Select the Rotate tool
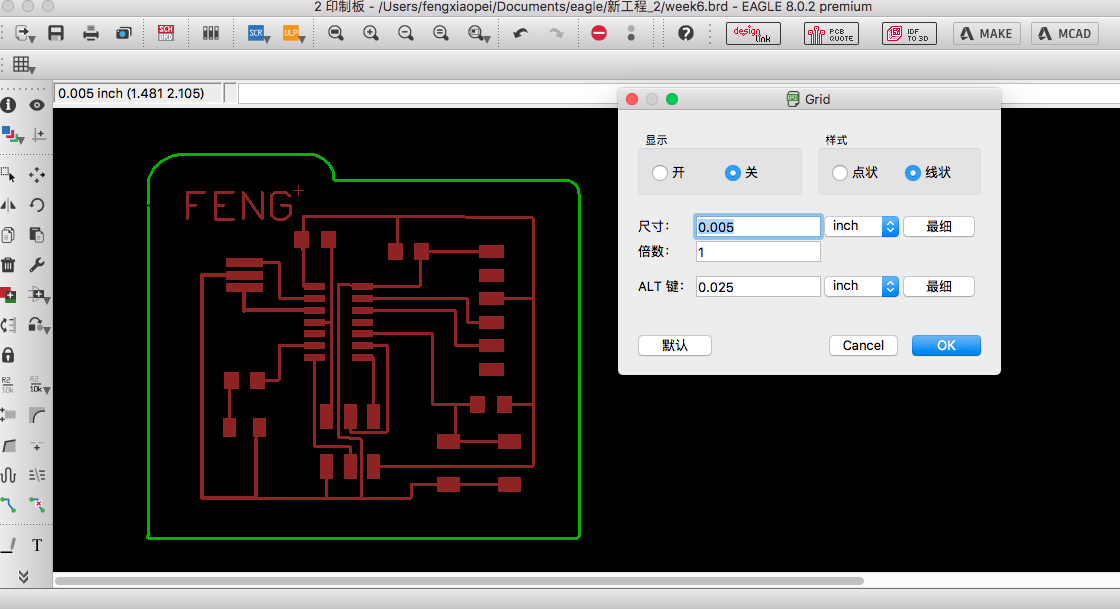This screenshot has width=1120, height=609. (x=37, y=205)
